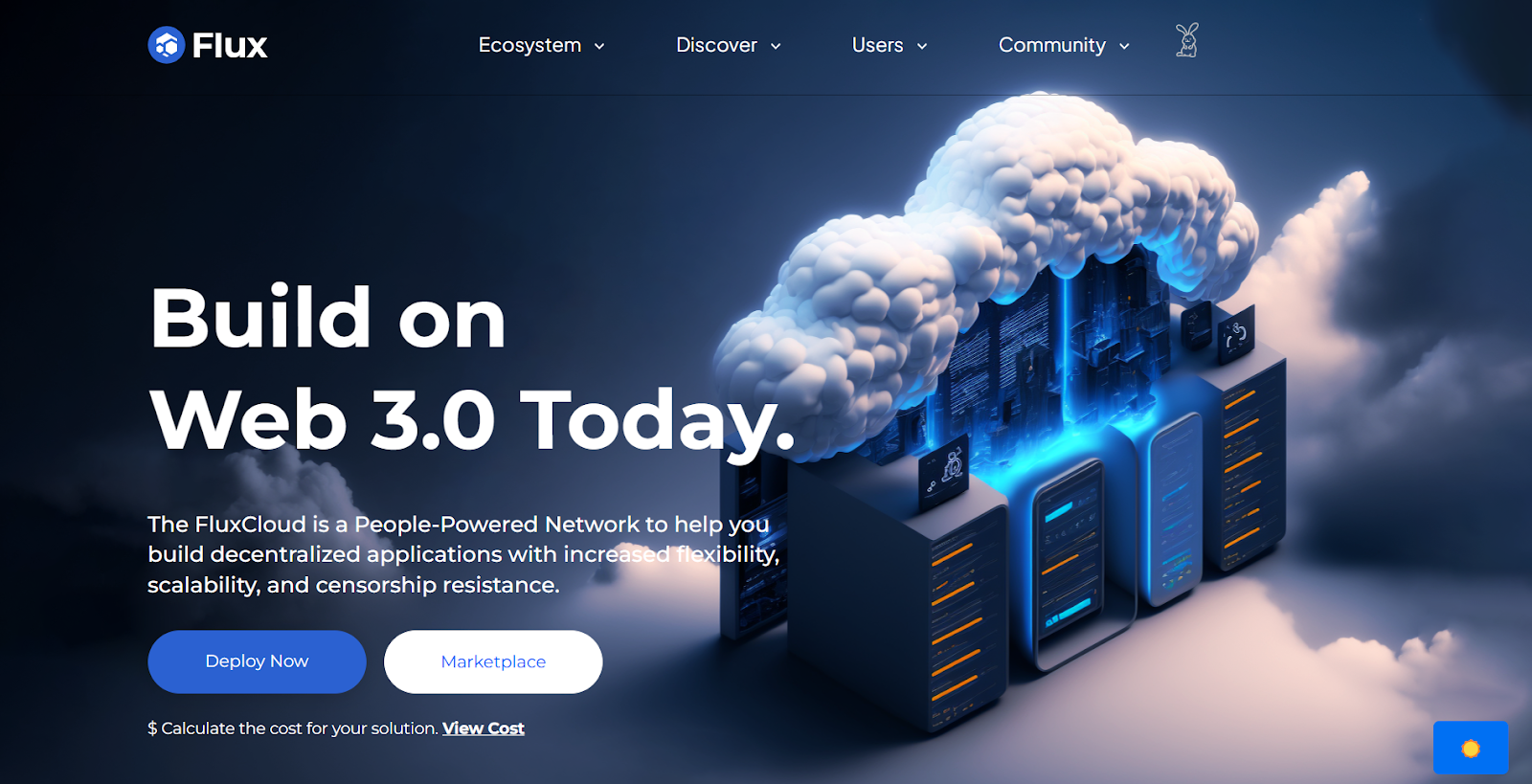Expand the chevron next to Users

click(x=922, y=46)
